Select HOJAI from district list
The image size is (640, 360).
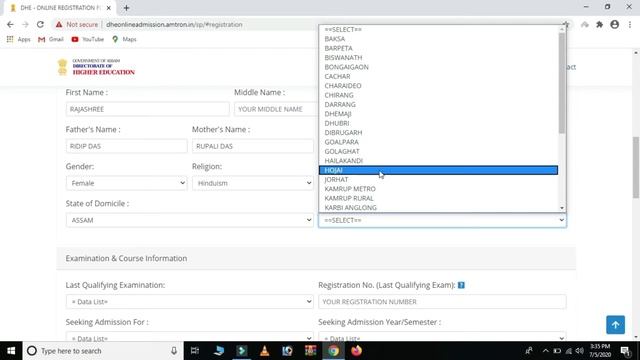[438, 170]
